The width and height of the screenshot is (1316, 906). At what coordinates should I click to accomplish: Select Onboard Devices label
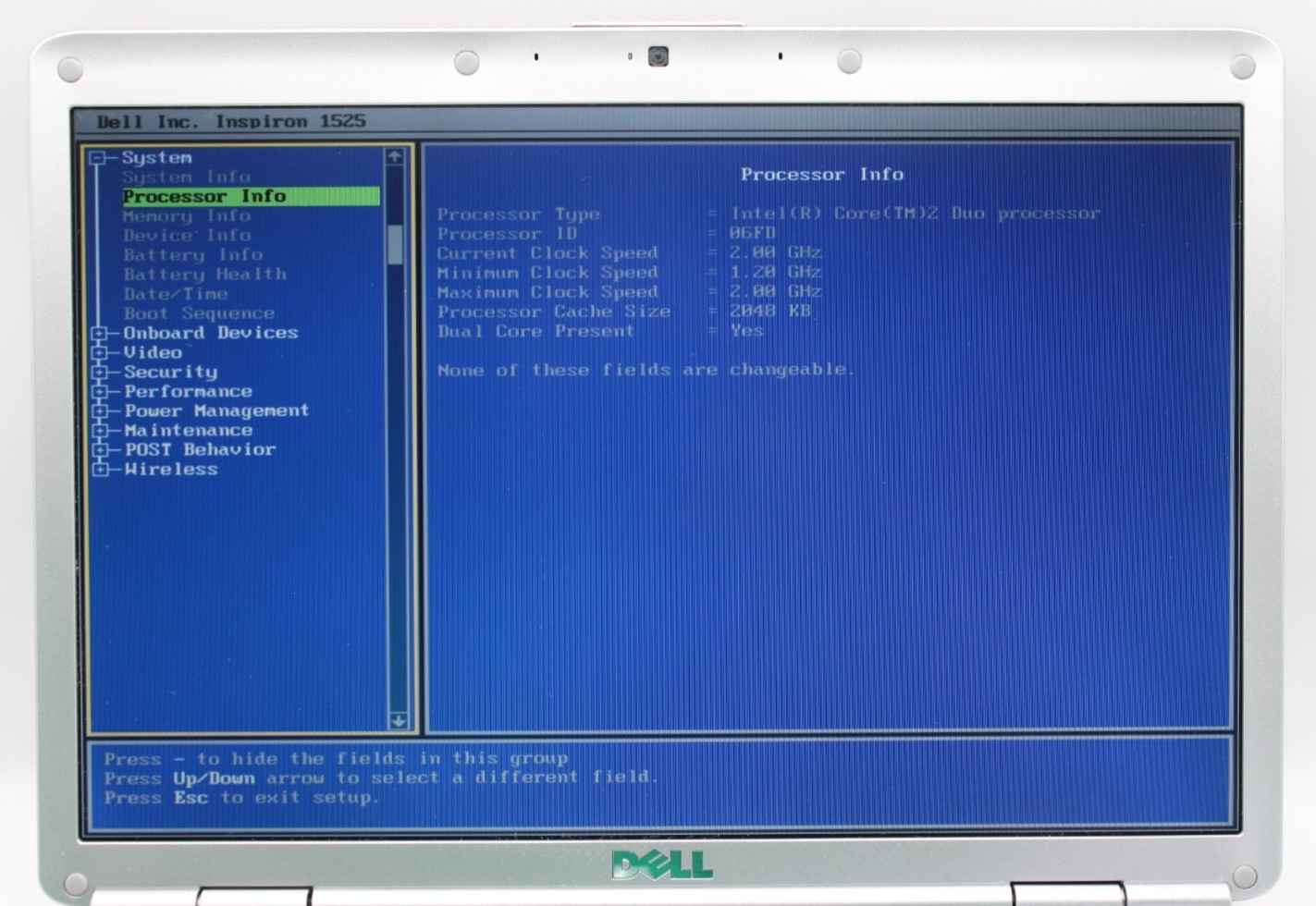[211, 333]
